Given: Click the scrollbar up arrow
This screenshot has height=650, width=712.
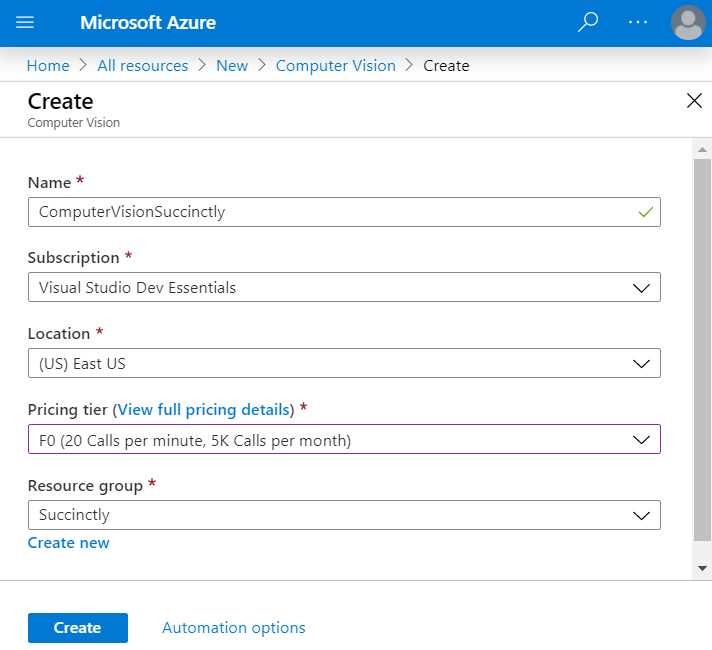Looking at the screenshot, I should pyautogui.click(x=702, y=149).
